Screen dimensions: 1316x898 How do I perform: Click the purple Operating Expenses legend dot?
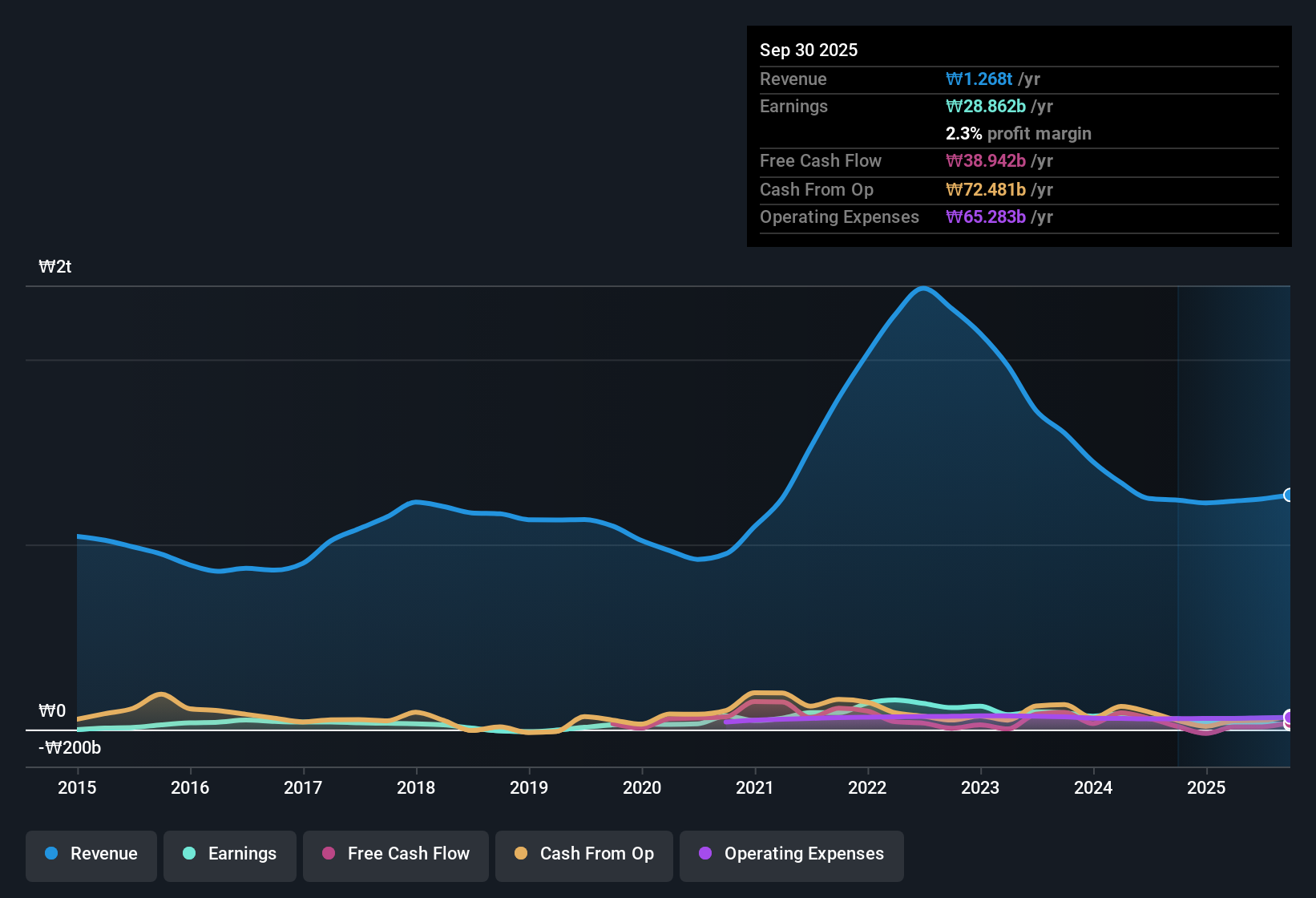[705, 854]
